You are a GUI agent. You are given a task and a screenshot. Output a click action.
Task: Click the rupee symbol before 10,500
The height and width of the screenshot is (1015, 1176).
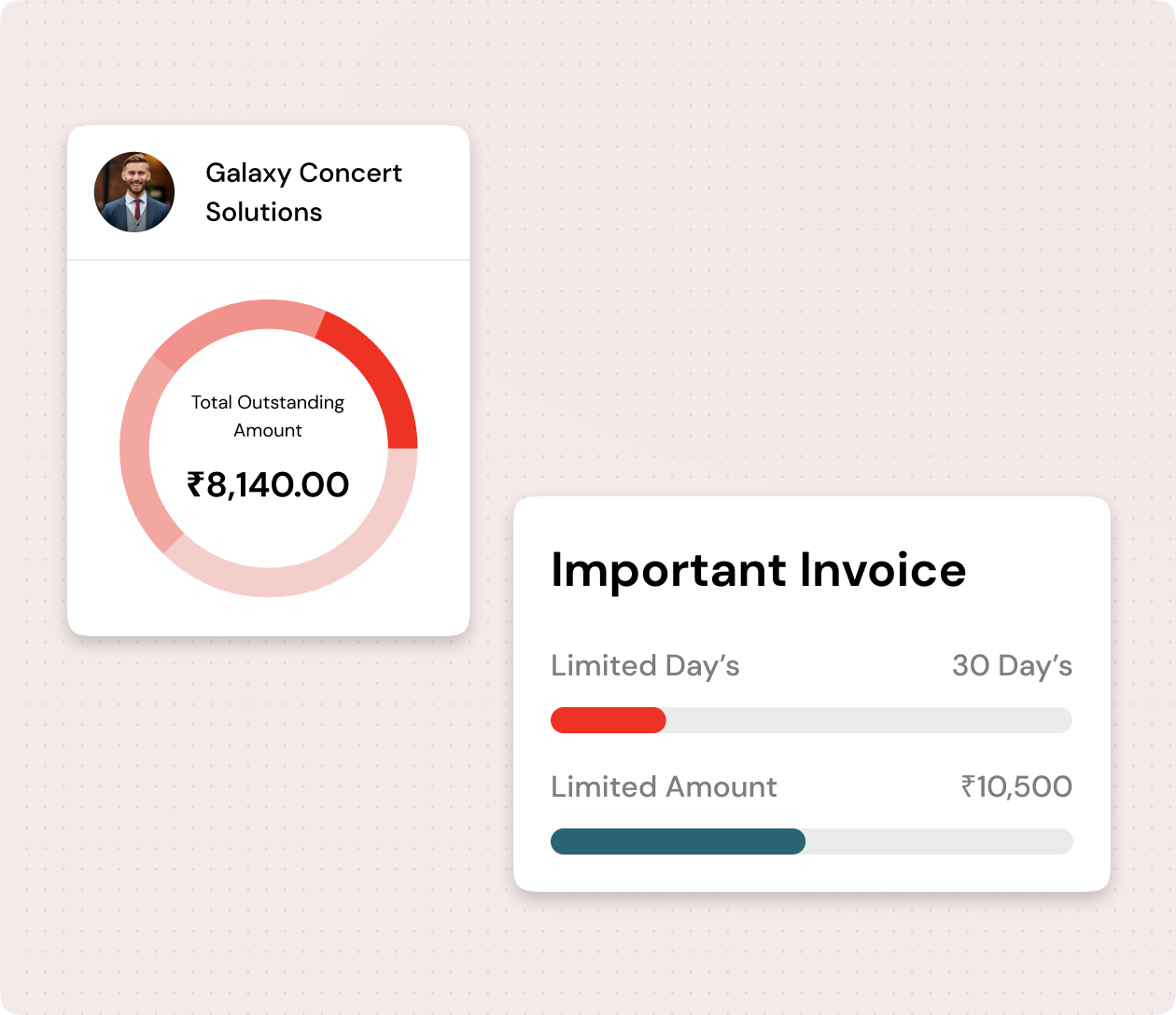click(969, 786)
